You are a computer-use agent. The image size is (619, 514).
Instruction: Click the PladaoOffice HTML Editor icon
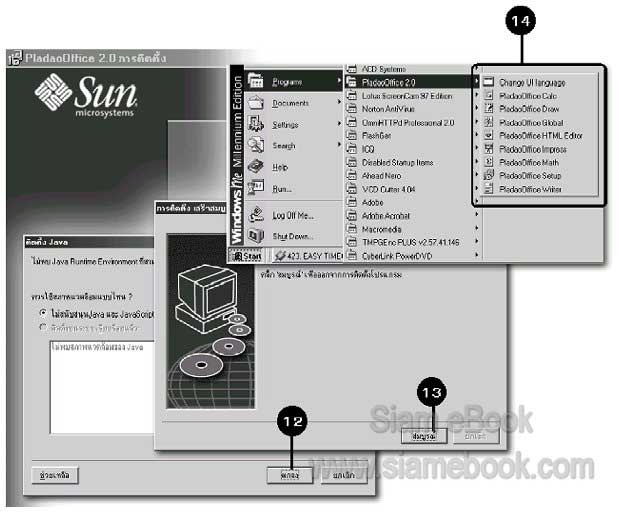489,135
